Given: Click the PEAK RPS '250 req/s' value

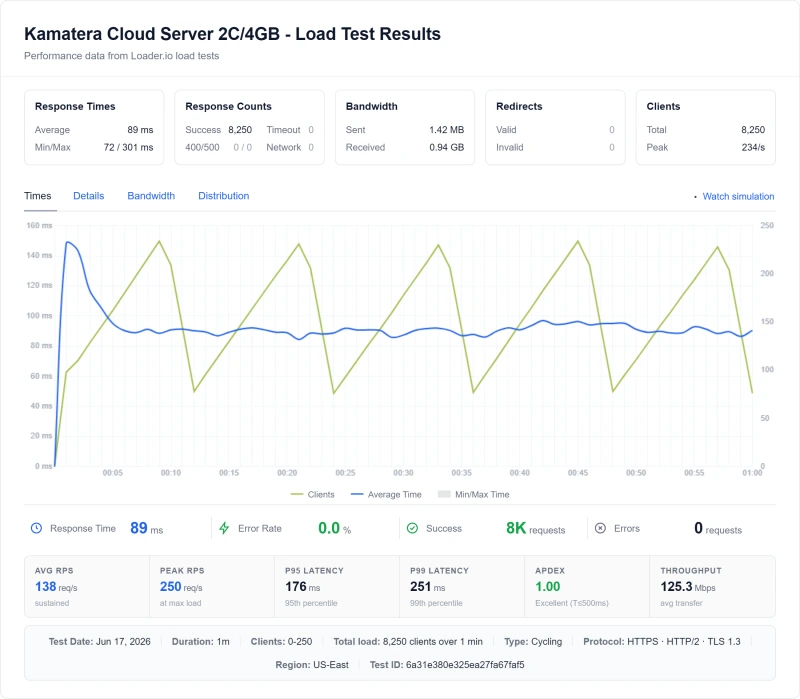Looking at the screenshot, I should 181,587.
